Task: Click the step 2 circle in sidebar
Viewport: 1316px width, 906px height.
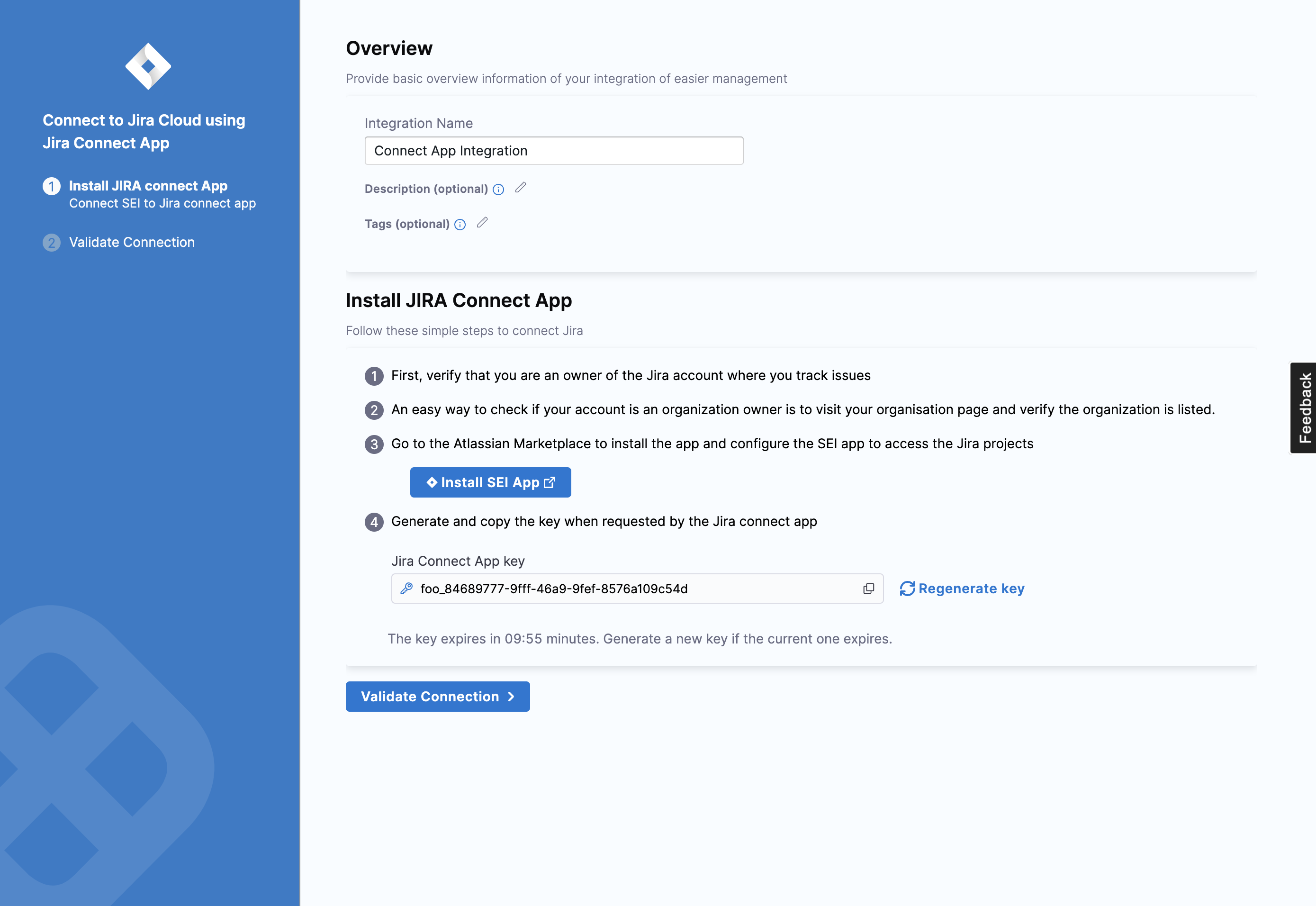Action: 52,243
